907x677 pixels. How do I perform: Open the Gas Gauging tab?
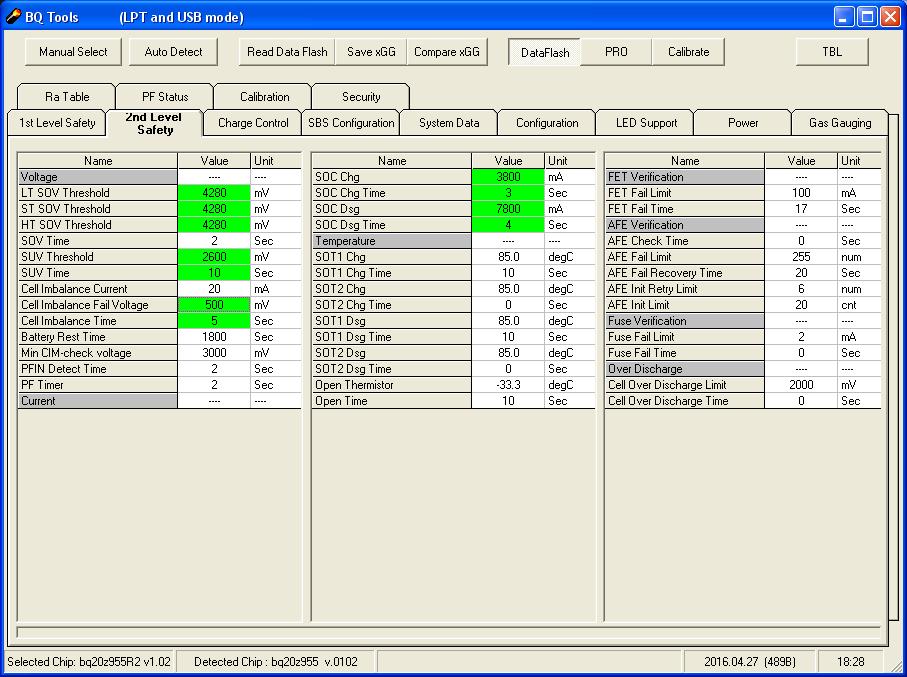coord(840,123)
